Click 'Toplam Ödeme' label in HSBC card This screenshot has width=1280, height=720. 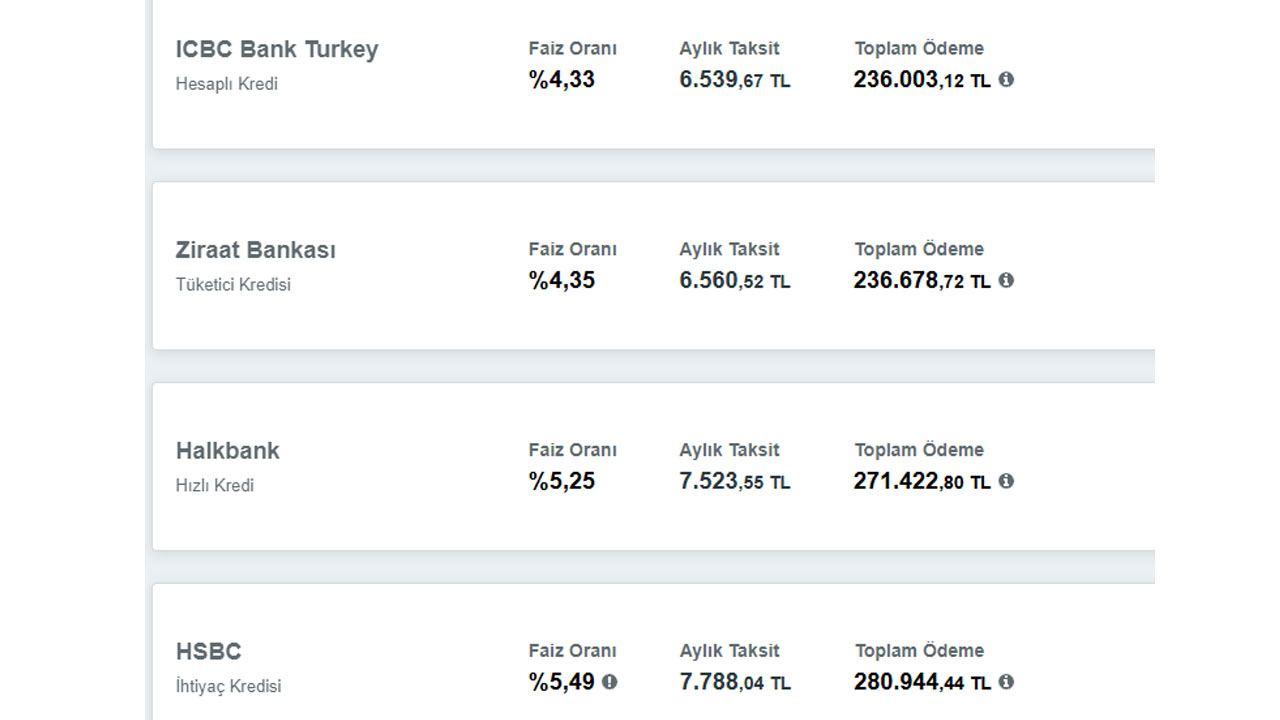pyautogui.click(x=919, y=651)
